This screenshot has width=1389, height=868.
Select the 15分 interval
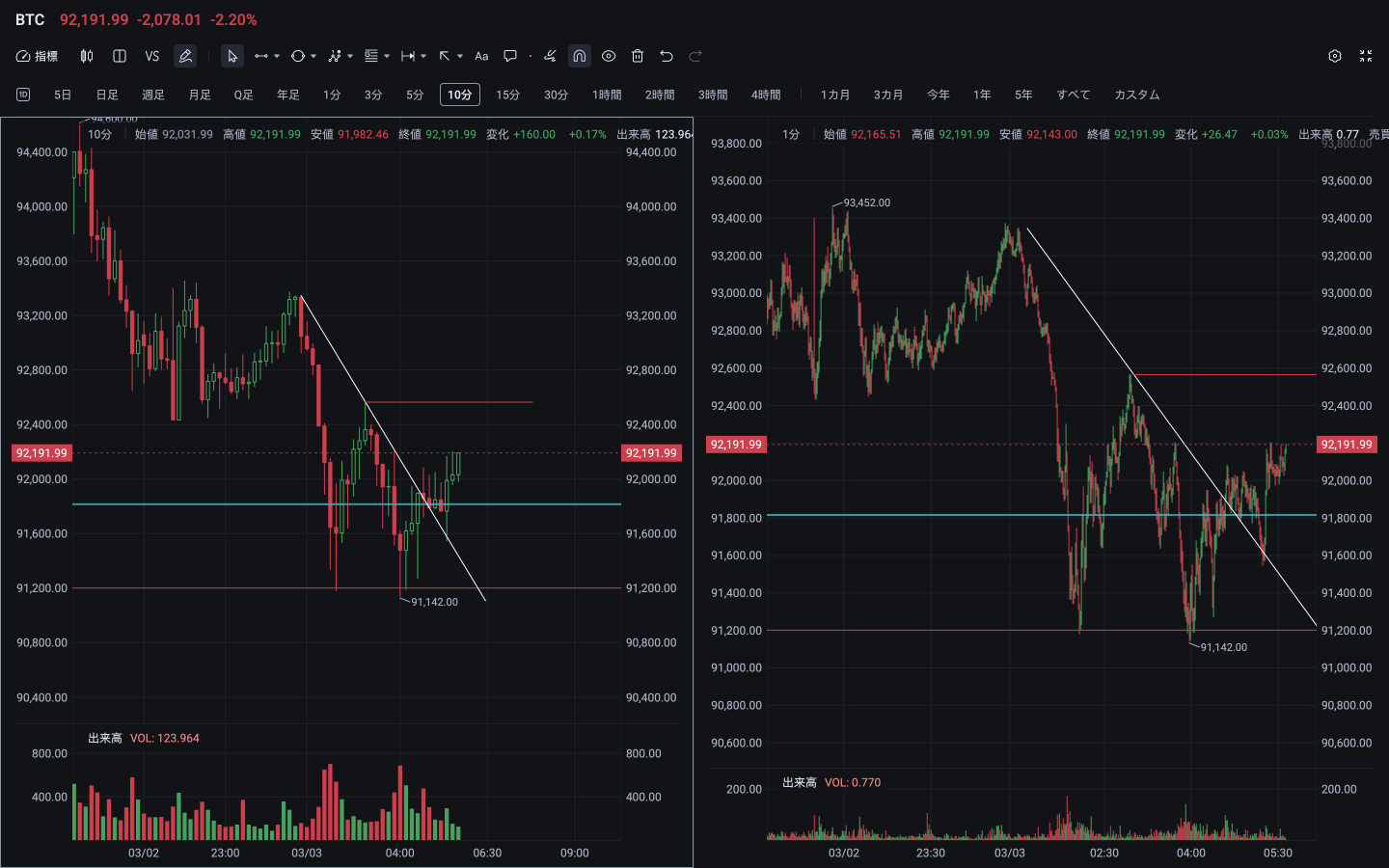coord(508,95)
